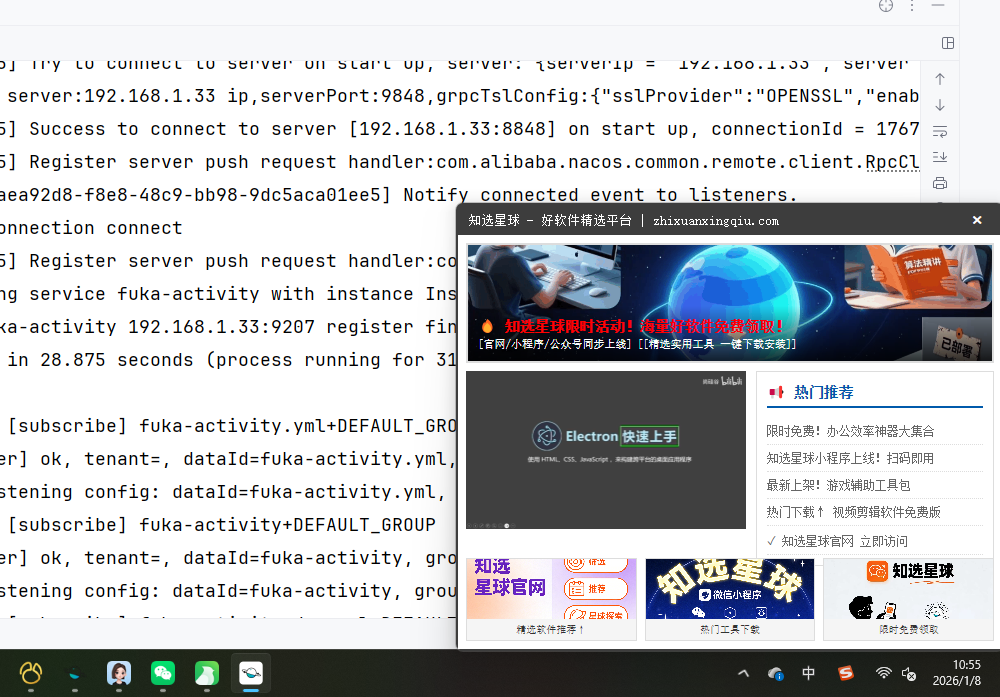Click the layout settings icon above the console
This screenshot has width=1000, height=697.
click(948, 43)
